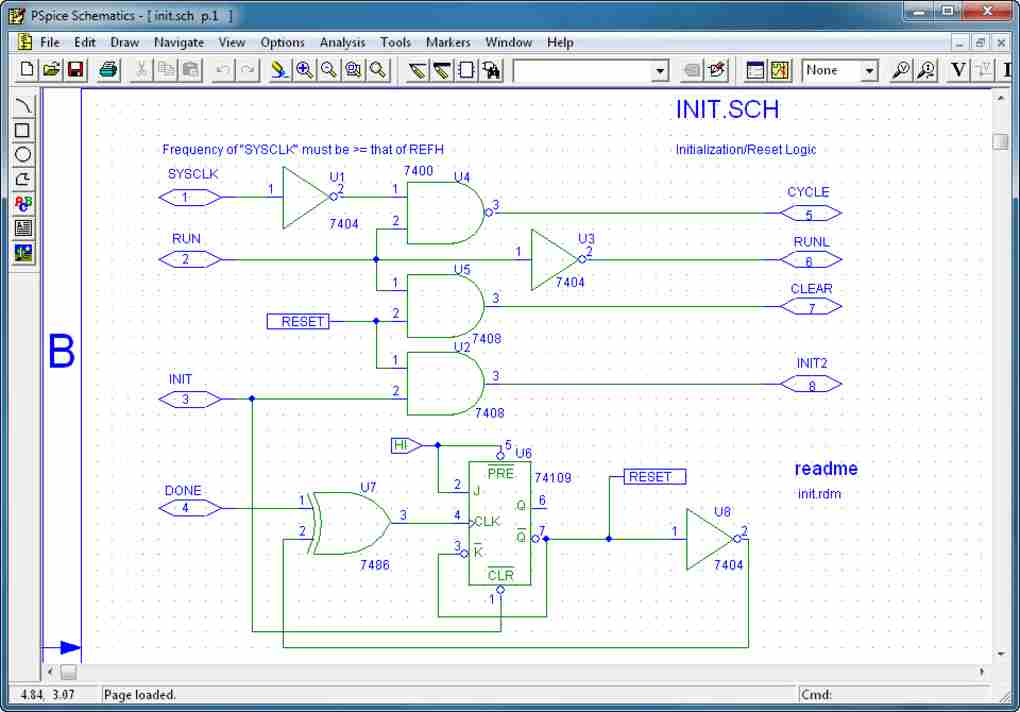Click the Redraw pencil icon
This screenshot has width=1020, height=712.
[279, 70]
